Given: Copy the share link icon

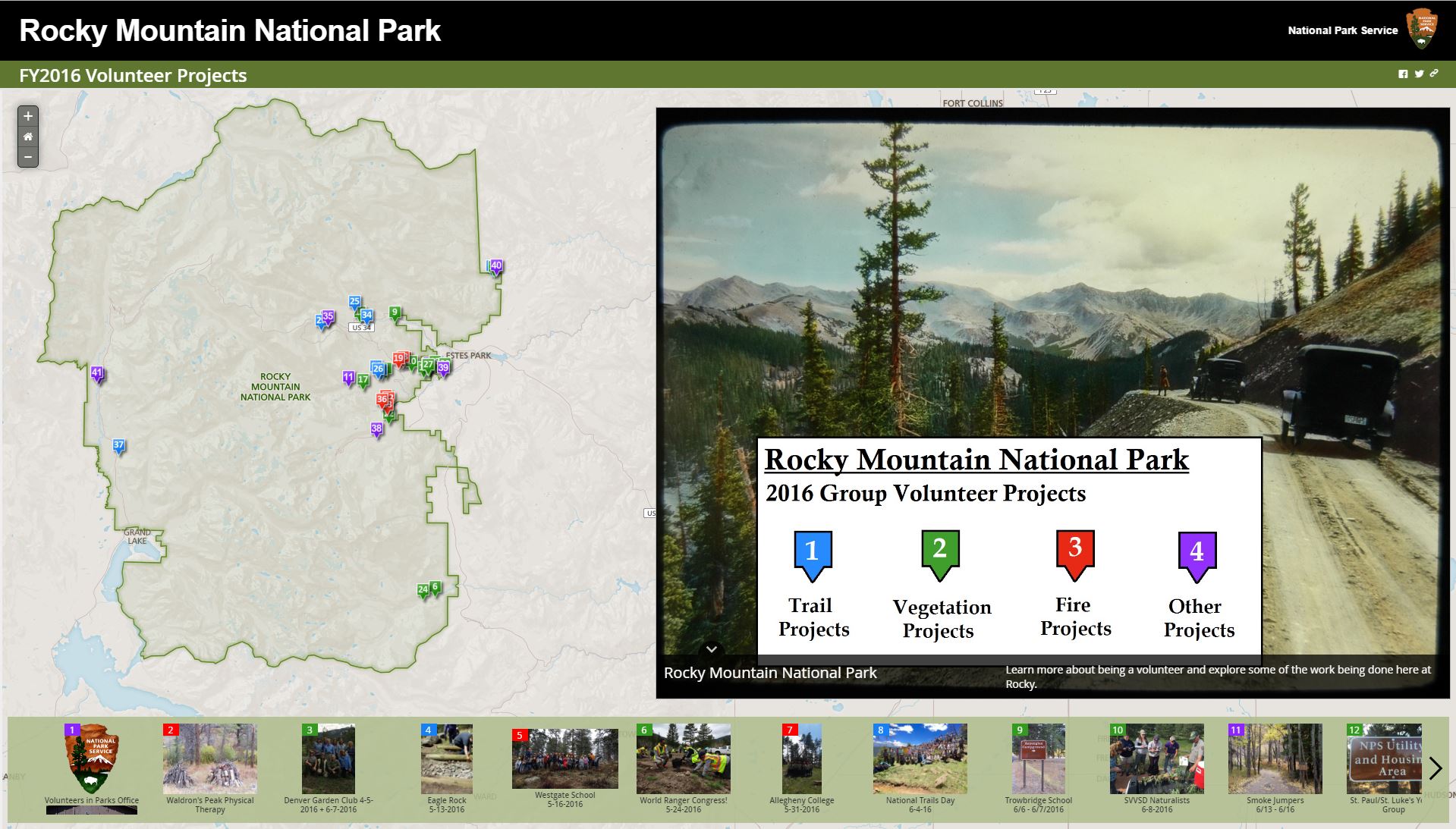Looking at the screenshot, I should [1434, 74].
